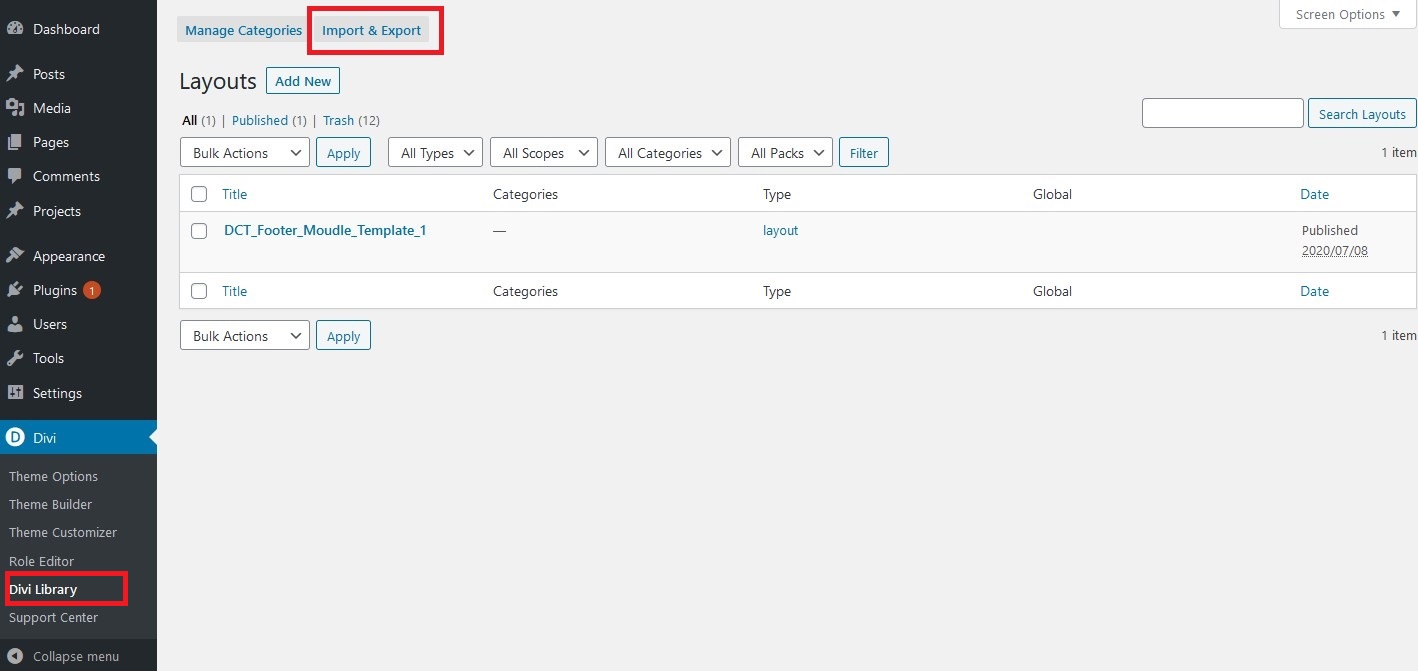Click the bottom Apply button
1418x671 pixels.
tap(343, 336)
